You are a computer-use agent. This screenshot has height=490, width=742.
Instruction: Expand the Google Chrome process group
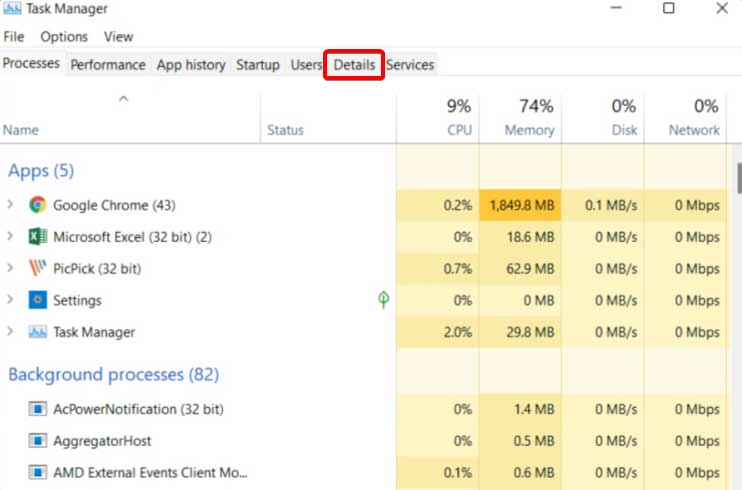click(10, 205)
